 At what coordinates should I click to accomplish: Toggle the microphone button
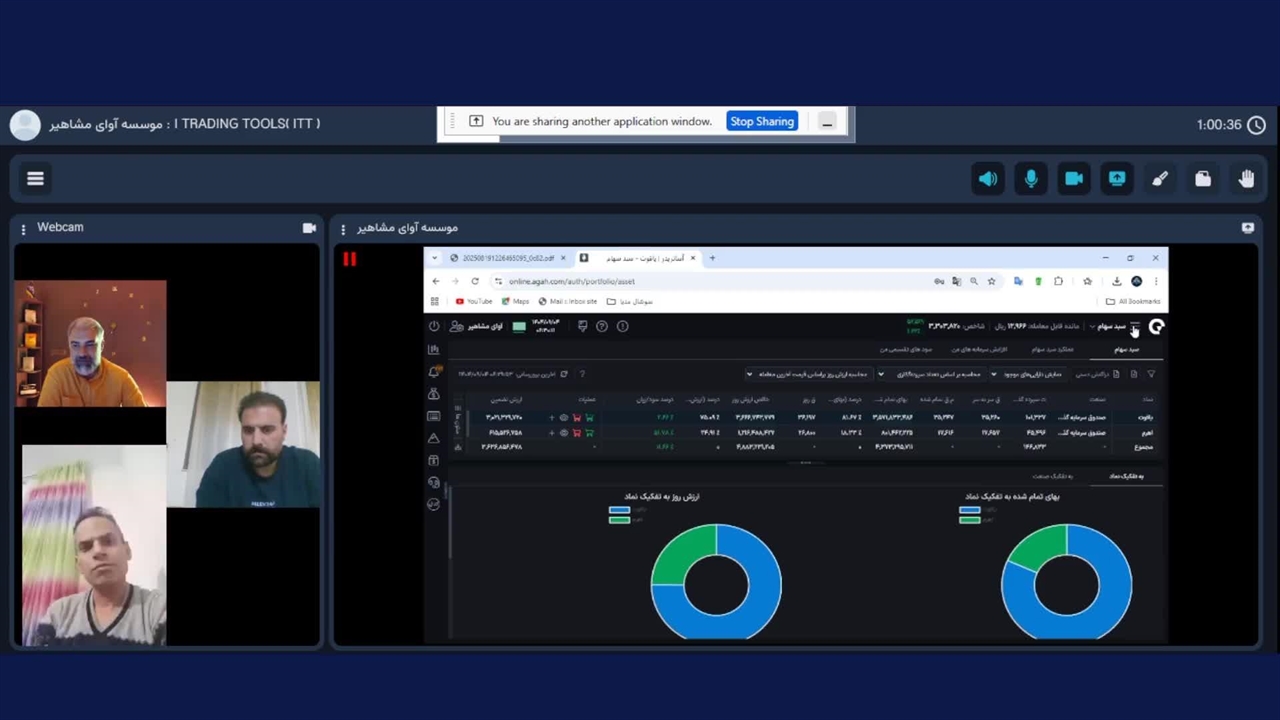pos(1031,179)
